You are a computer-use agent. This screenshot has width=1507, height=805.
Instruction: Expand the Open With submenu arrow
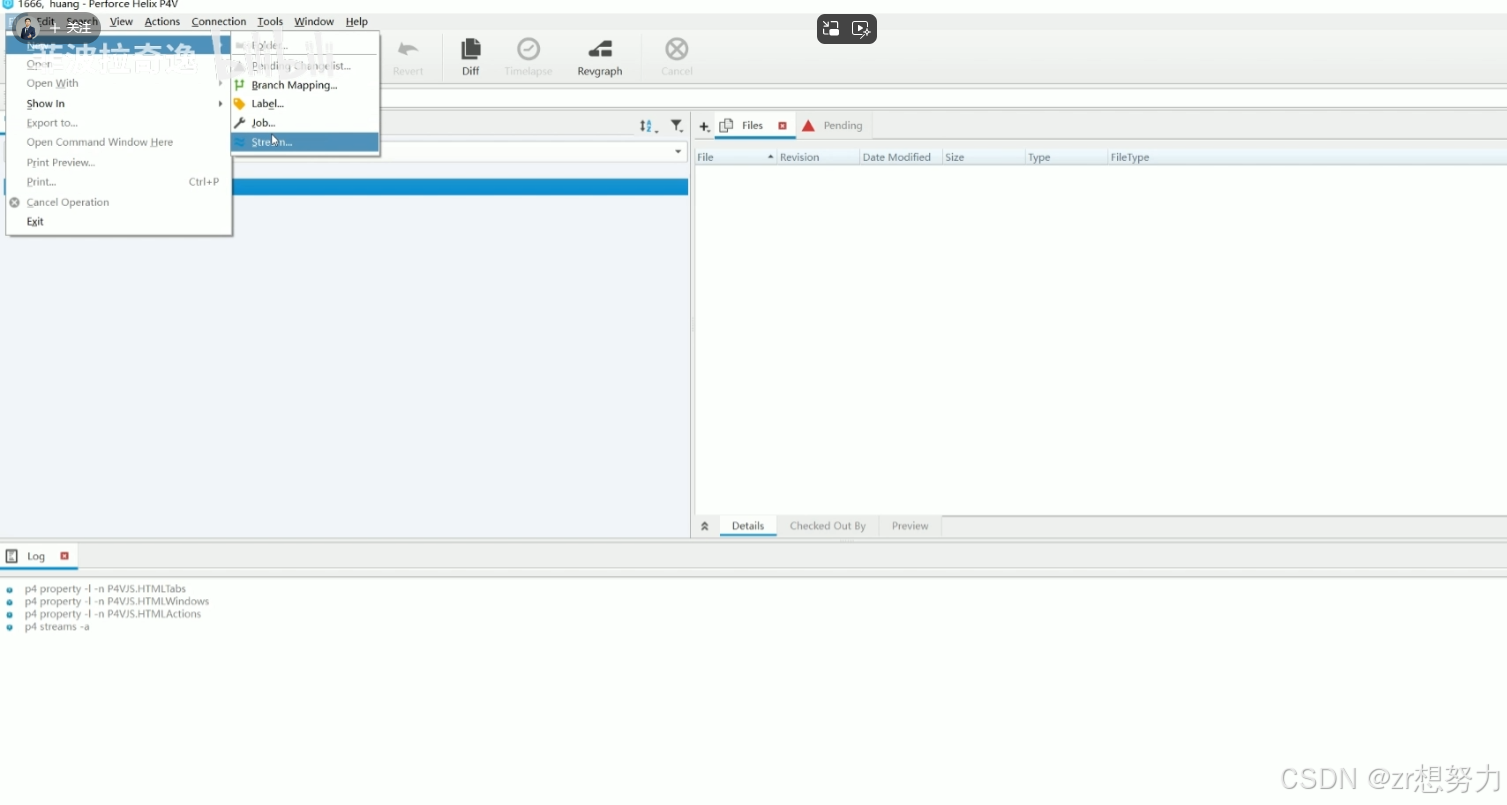220,84
